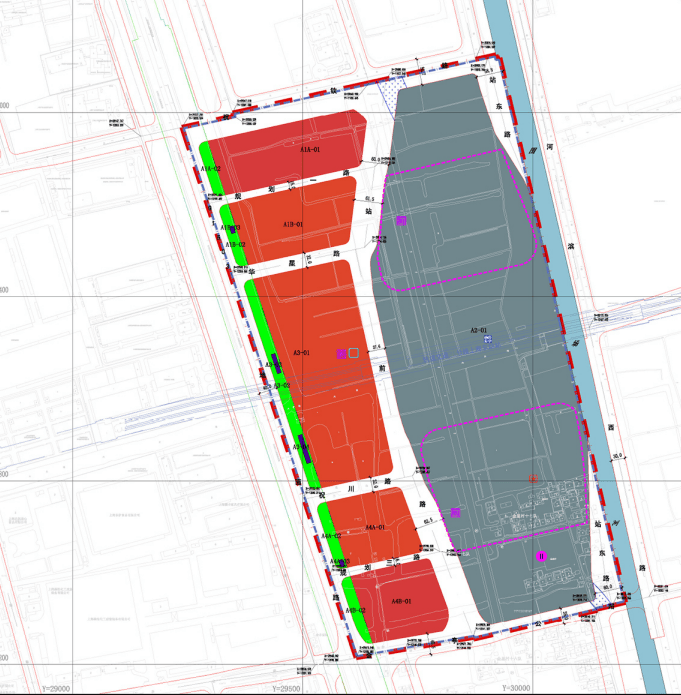
Task: Click the red circle marker in the gray zone
Action: click(x=535, y=479)
